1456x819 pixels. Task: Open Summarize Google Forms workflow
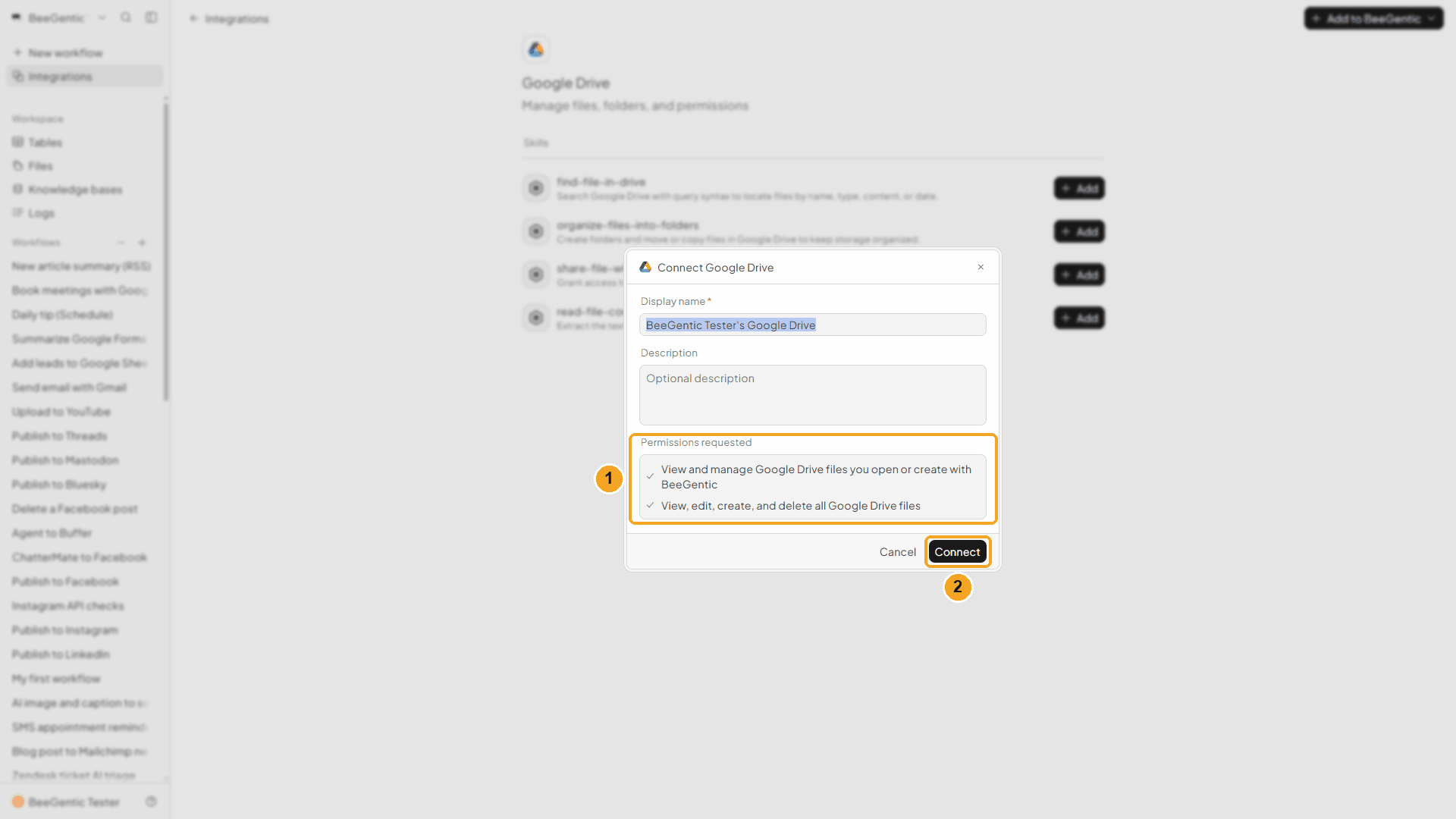pyautogui.click(x=78, y=339)
